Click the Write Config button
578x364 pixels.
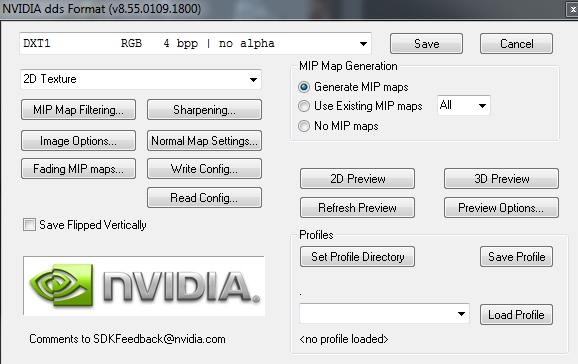[205, 169]
